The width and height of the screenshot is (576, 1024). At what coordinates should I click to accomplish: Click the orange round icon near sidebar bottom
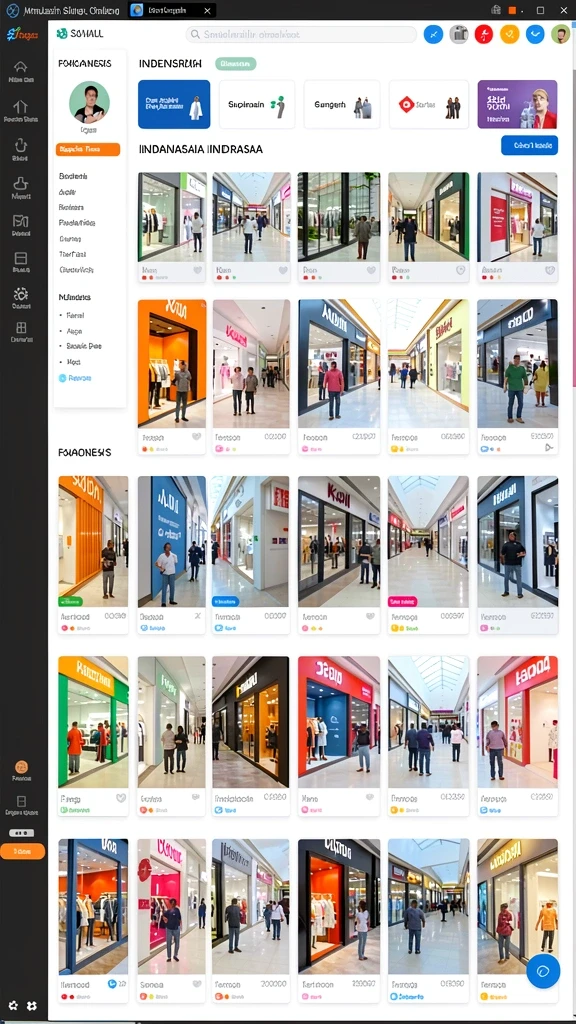tap(21, 767)
